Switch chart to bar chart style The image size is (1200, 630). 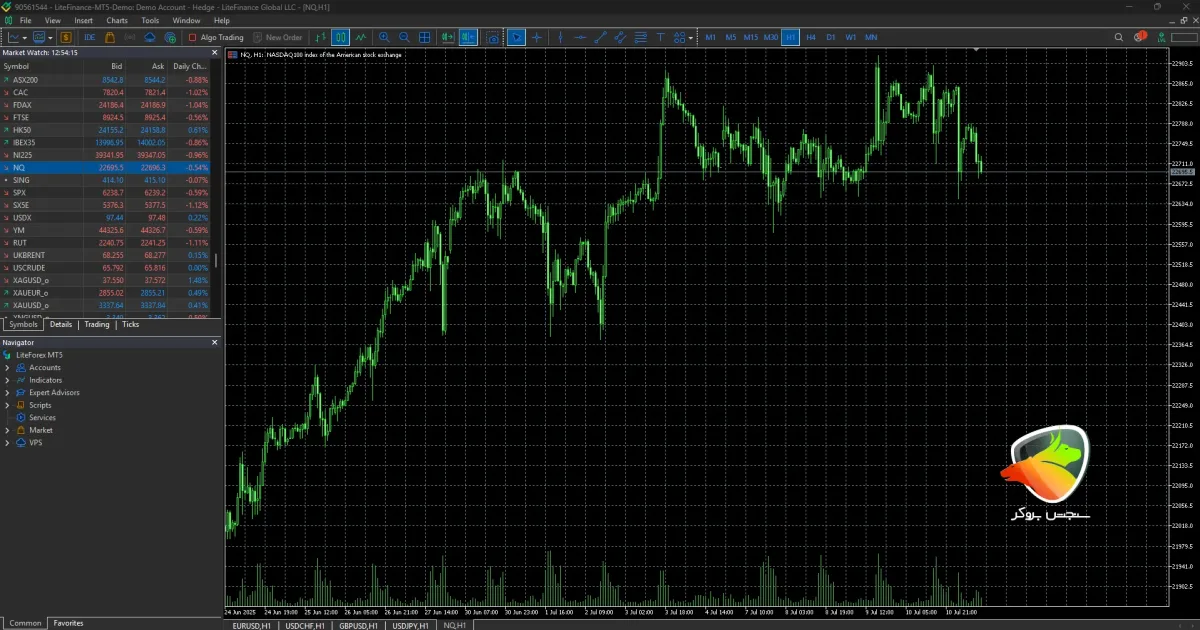(321, 37)
